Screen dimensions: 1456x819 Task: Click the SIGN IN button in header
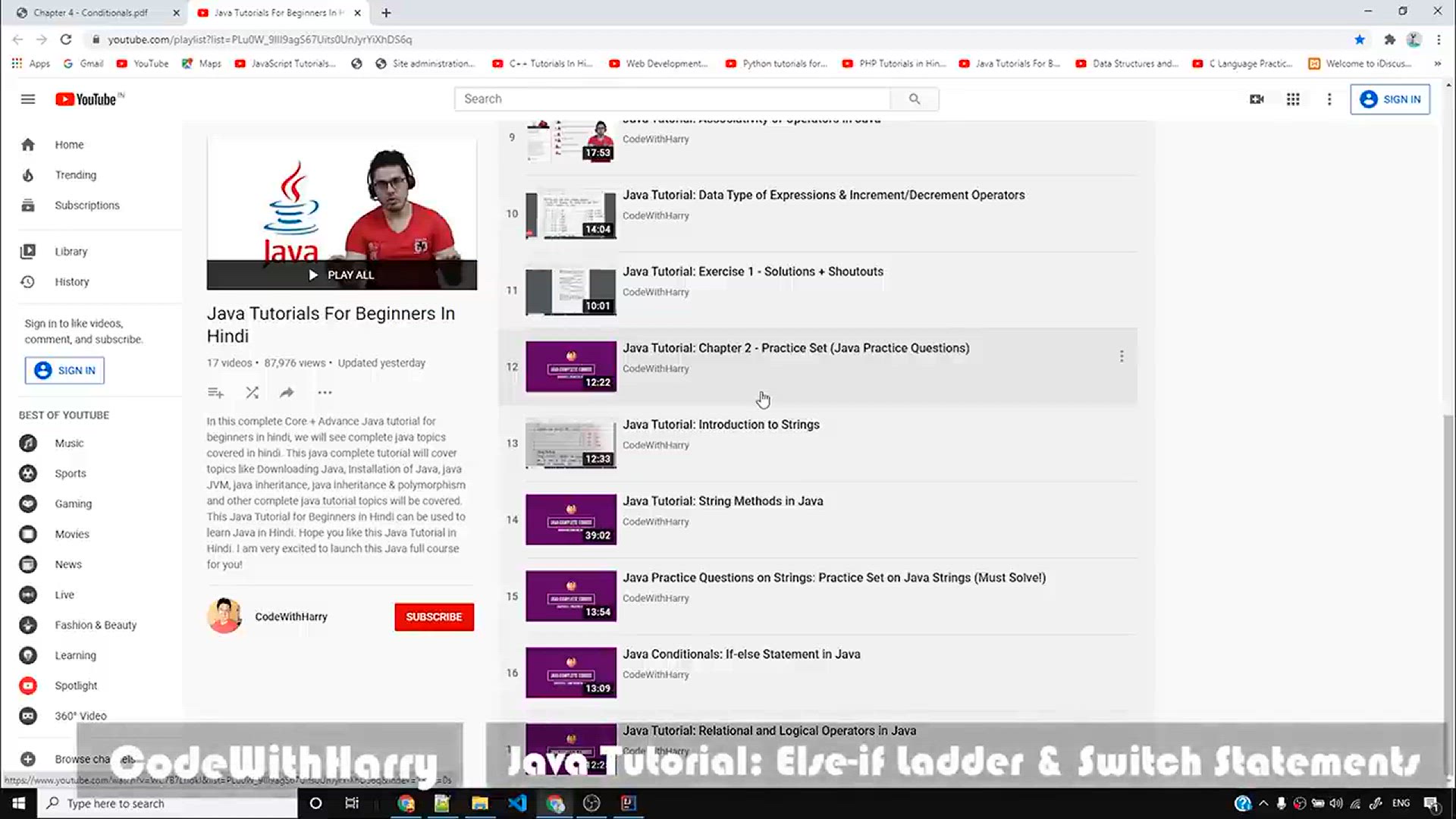pos(1390,99)
